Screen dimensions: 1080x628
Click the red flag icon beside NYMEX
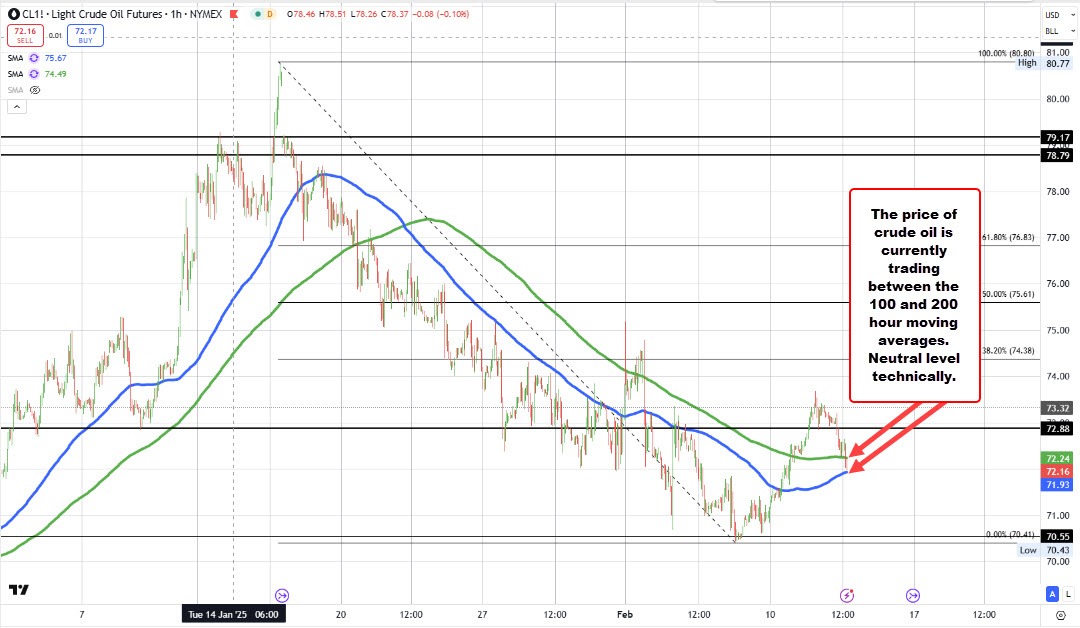click(234, 14)
